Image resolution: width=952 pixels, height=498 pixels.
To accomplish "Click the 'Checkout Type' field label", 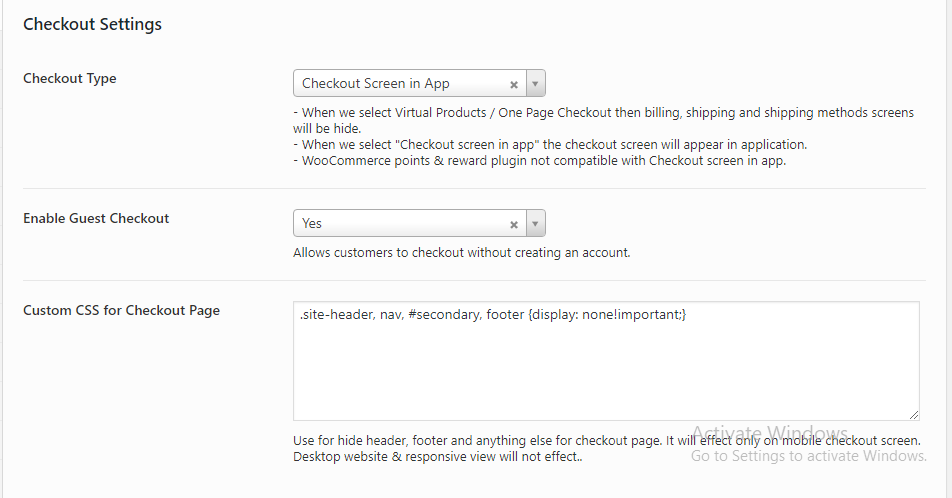I will coord(70,79).
